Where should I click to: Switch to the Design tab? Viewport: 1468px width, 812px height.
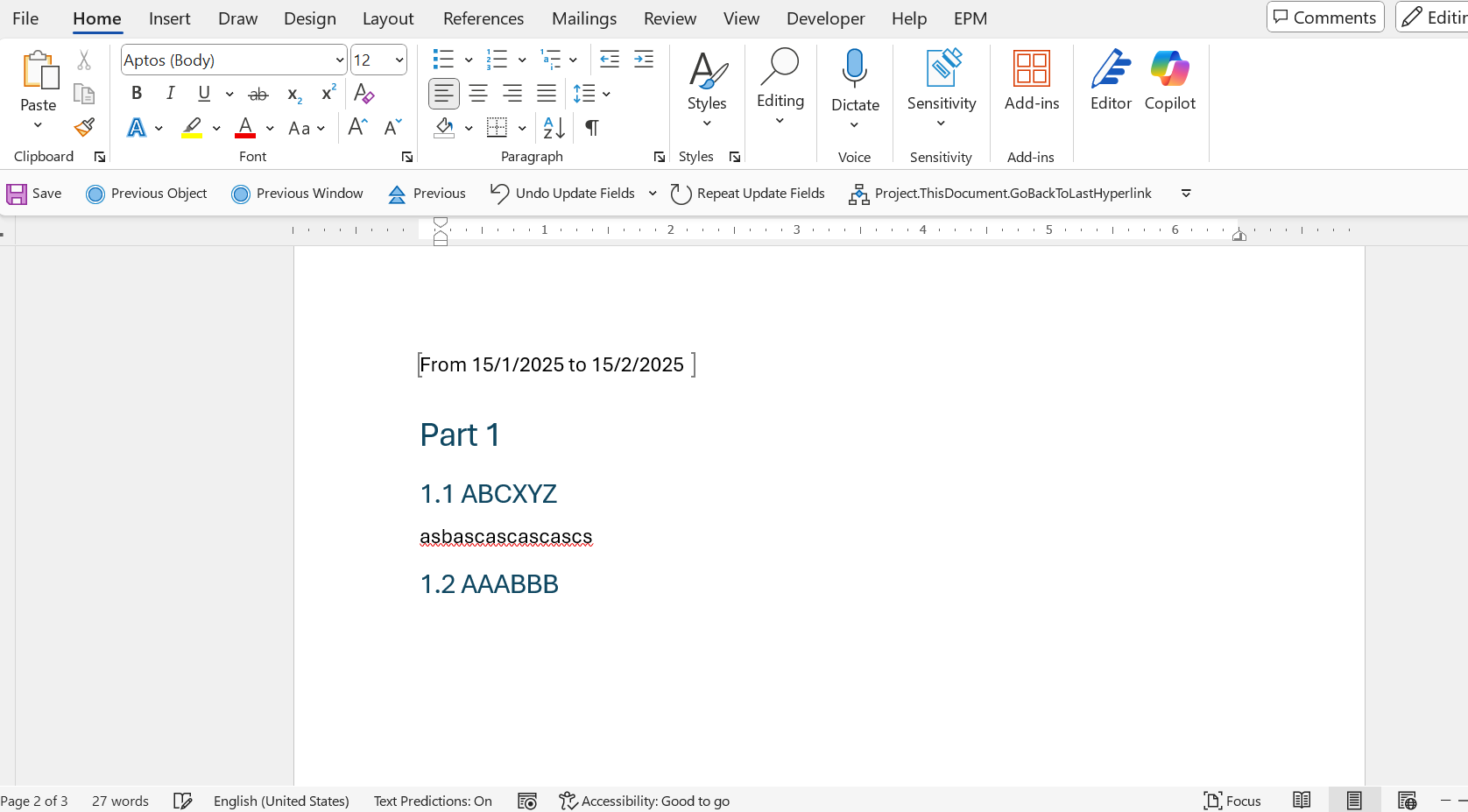point(310,18)
